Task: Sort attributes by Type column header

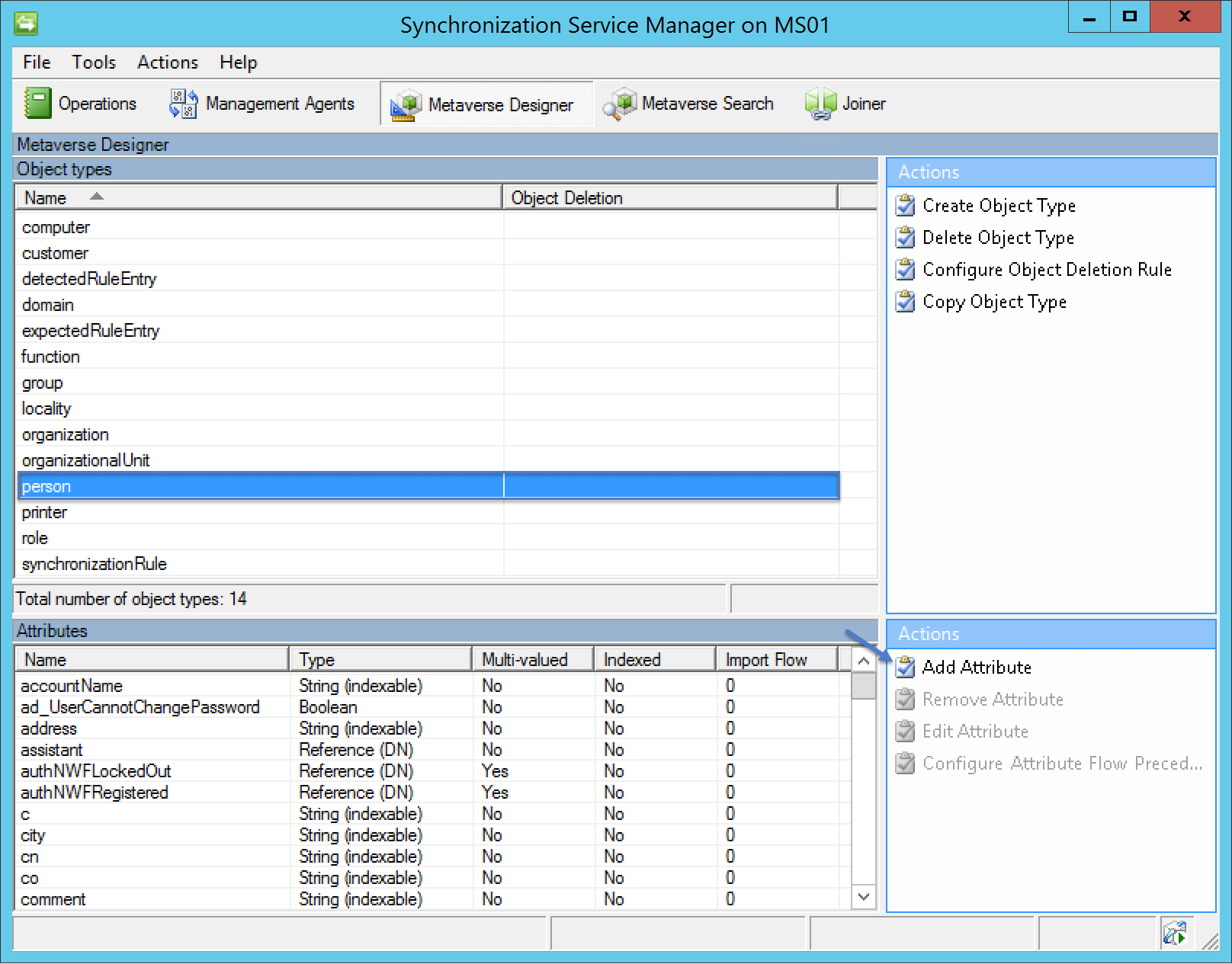Action: [x=380, y=660]
